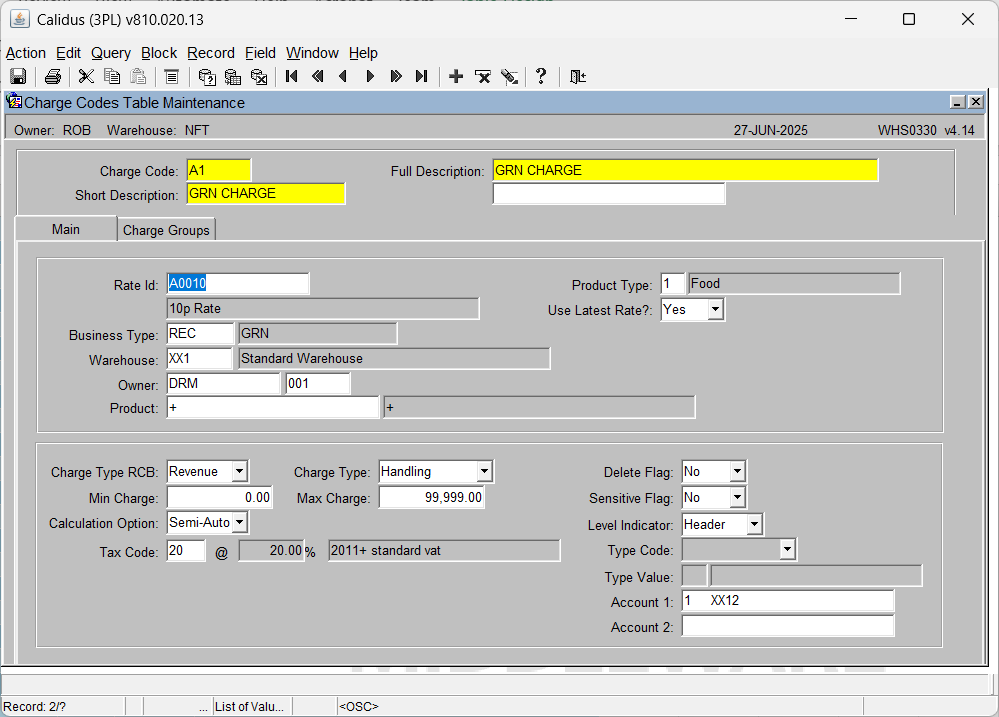Click the Owner sub-code field 001

click(x=318, y=384)
